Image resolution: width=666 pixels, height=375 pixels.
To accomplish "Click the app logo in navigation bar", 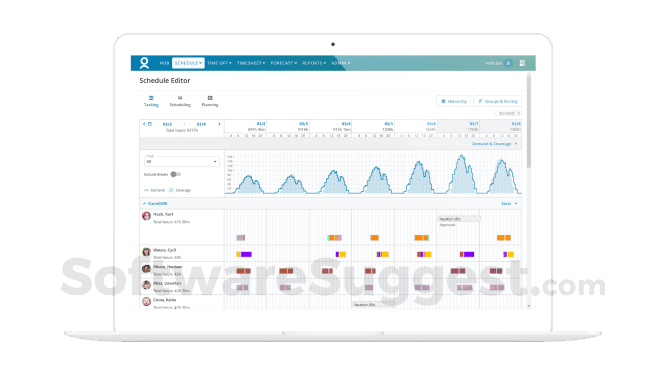I will pos(144,63).
